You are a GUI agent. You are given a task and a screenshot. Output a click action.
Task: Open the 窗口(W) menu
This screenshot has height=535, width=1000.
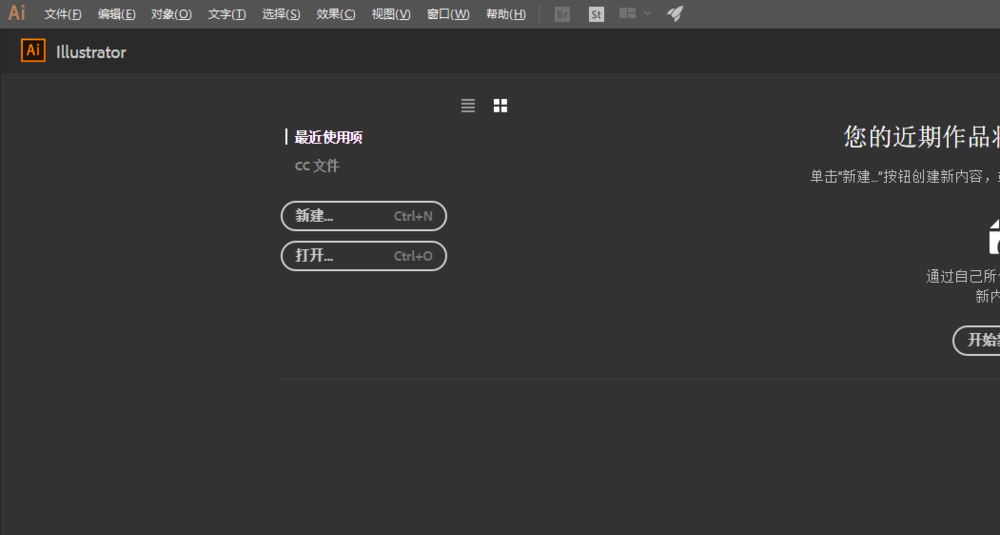point(448,14)
